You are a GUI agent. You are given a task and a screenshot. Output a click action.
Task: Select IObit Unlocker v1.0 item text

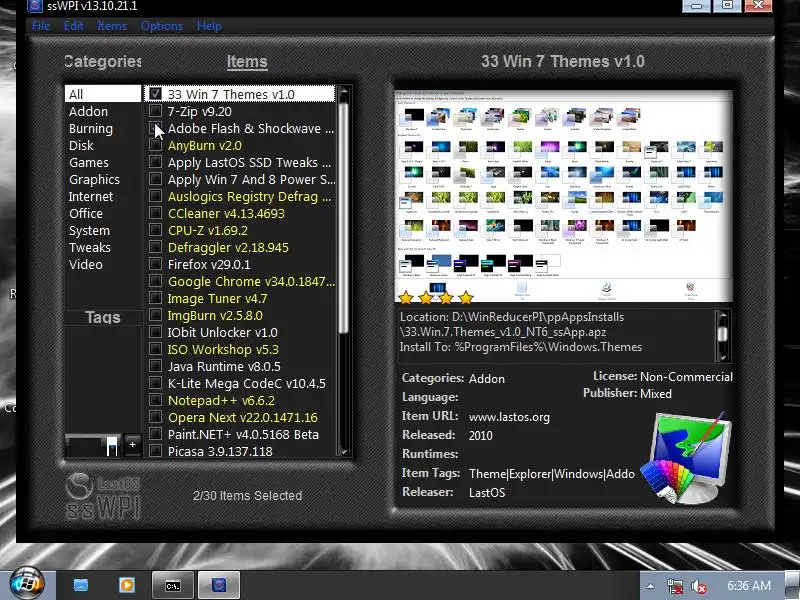pos(222,333)
